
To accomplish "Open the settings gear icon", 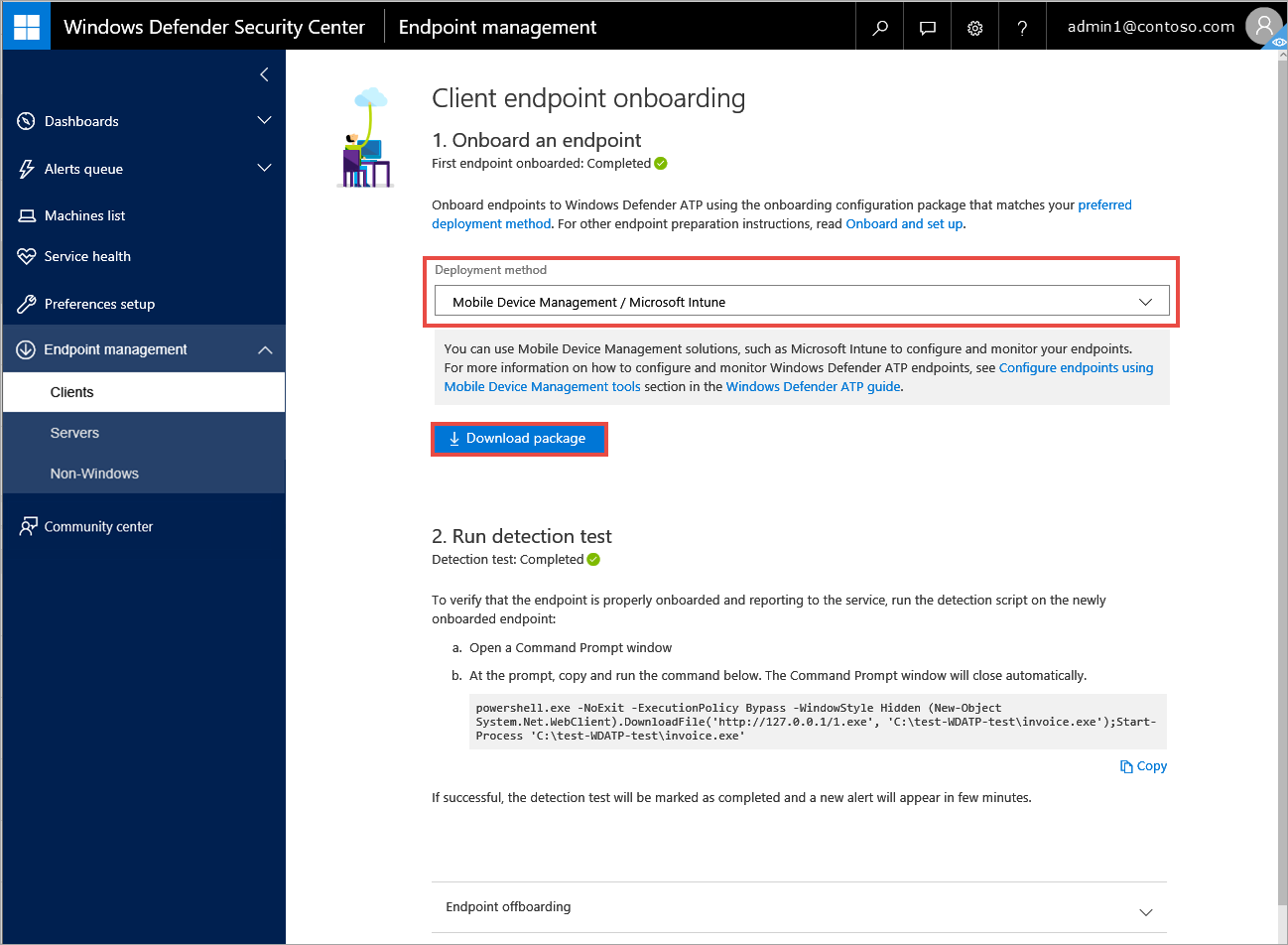I will [x=974, y=28].
